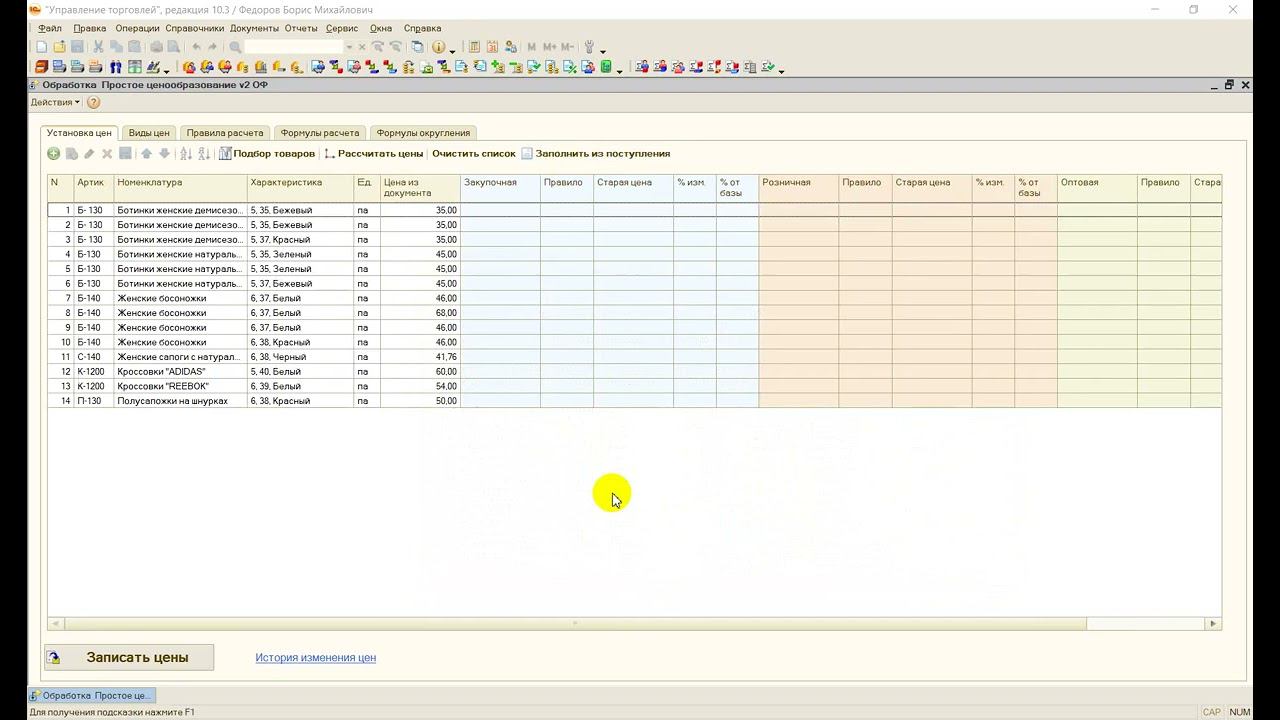
Task: Open the Документы menu
Action: tap(254, 28)
